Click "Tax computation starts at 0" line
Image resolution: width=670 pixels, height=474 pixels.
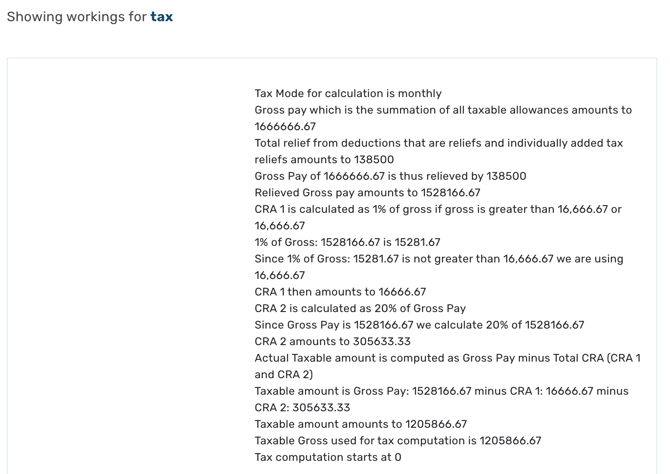pyautogui.click(x=328, y=457)
